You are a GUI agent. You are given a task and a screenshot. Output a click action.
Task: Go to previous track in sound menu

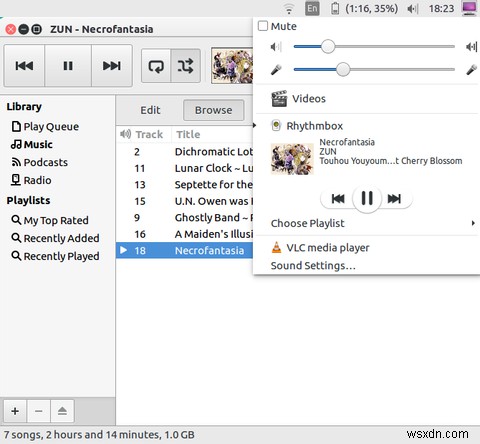point(338,199)
